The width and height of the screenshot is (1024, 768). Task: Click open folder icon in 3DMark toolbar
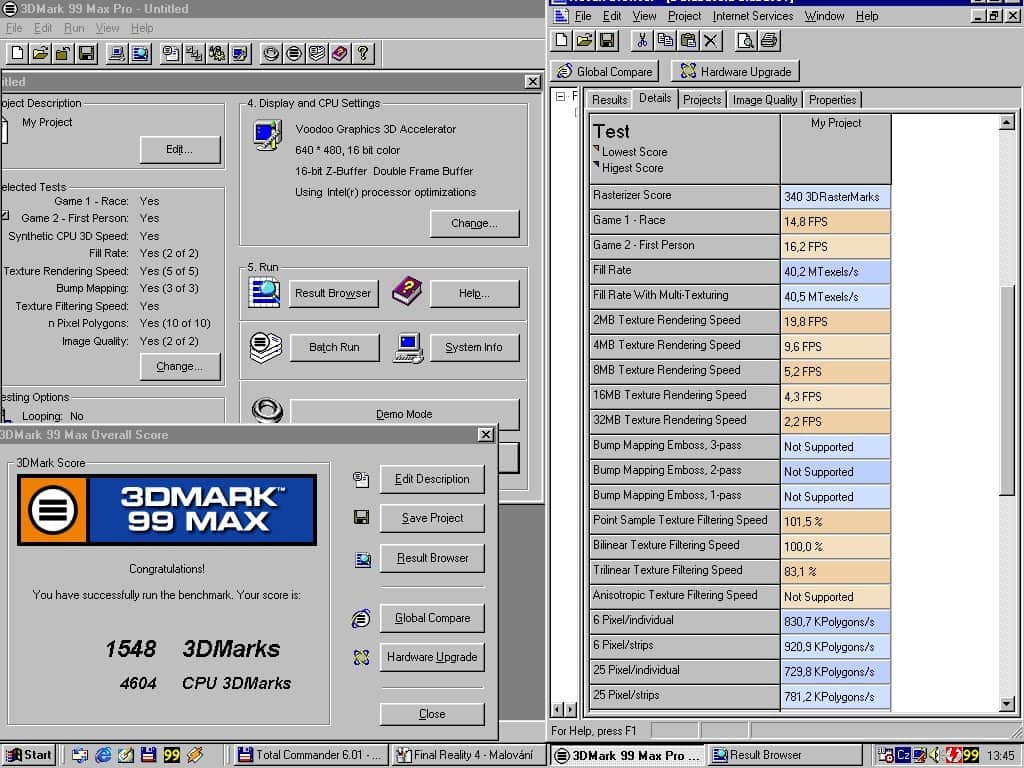tap(40, 53)
